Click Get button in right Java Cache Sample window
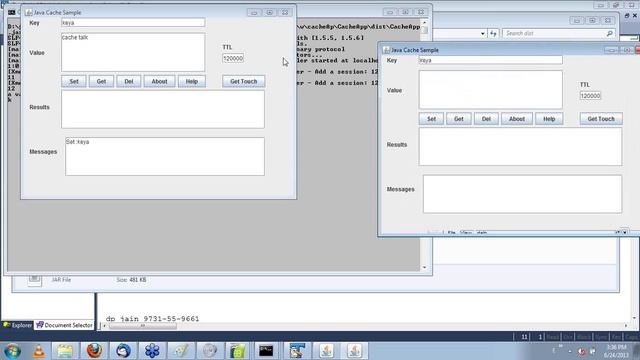Screen dimensions: 640x360 [x=459, y=119]
